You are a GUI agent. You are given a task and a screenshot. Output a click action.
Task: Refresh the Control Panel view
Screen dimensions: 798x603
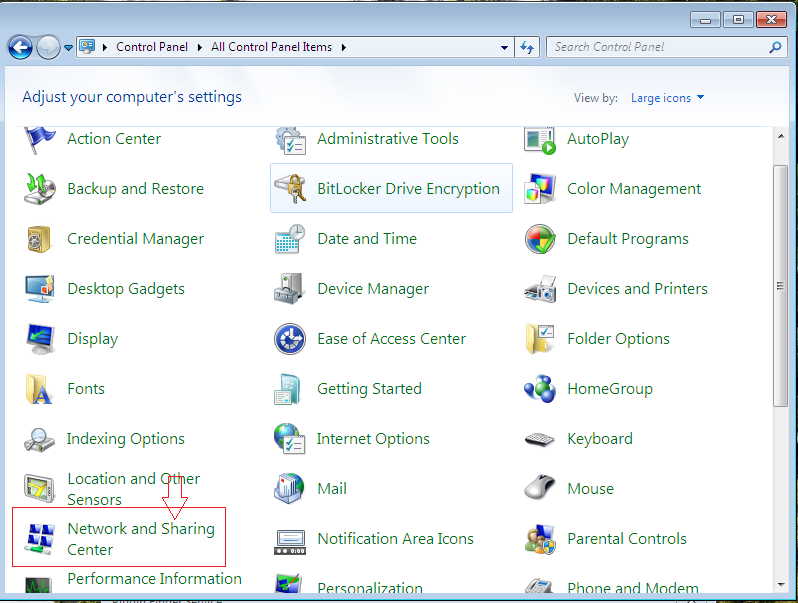tap(527, 47)
